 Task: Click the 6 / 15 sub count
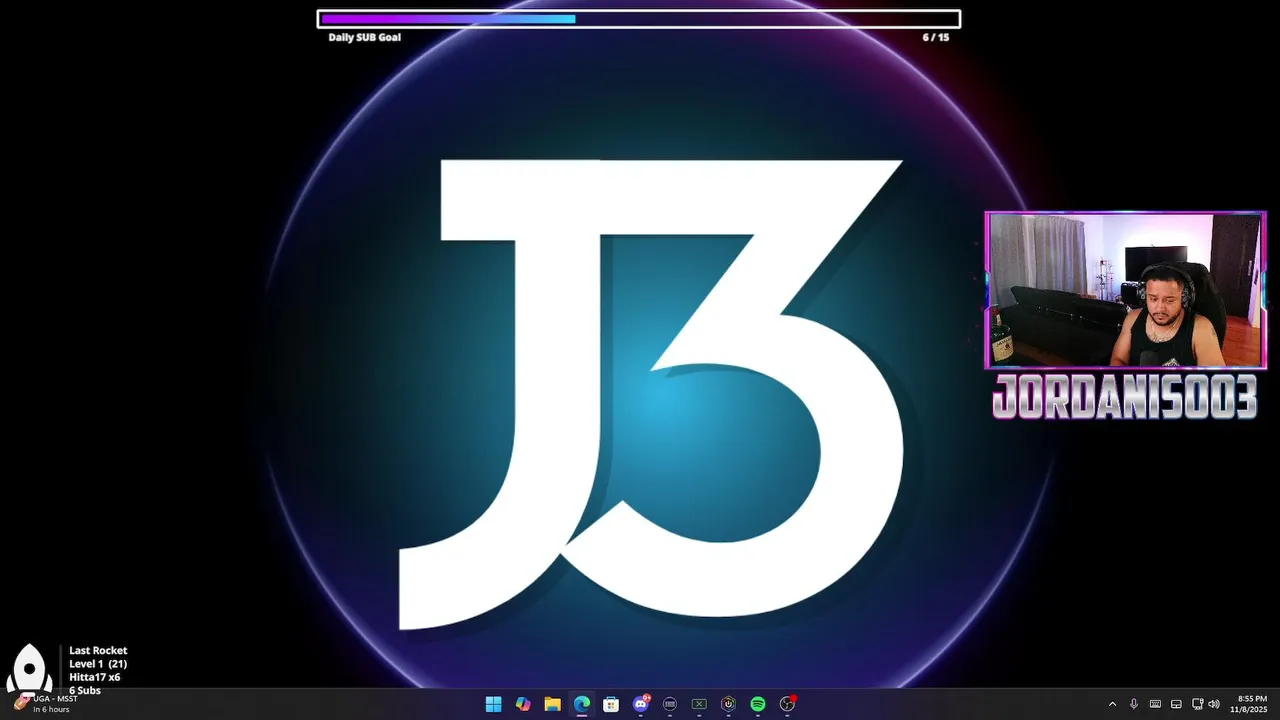click(x=936, y=37)
